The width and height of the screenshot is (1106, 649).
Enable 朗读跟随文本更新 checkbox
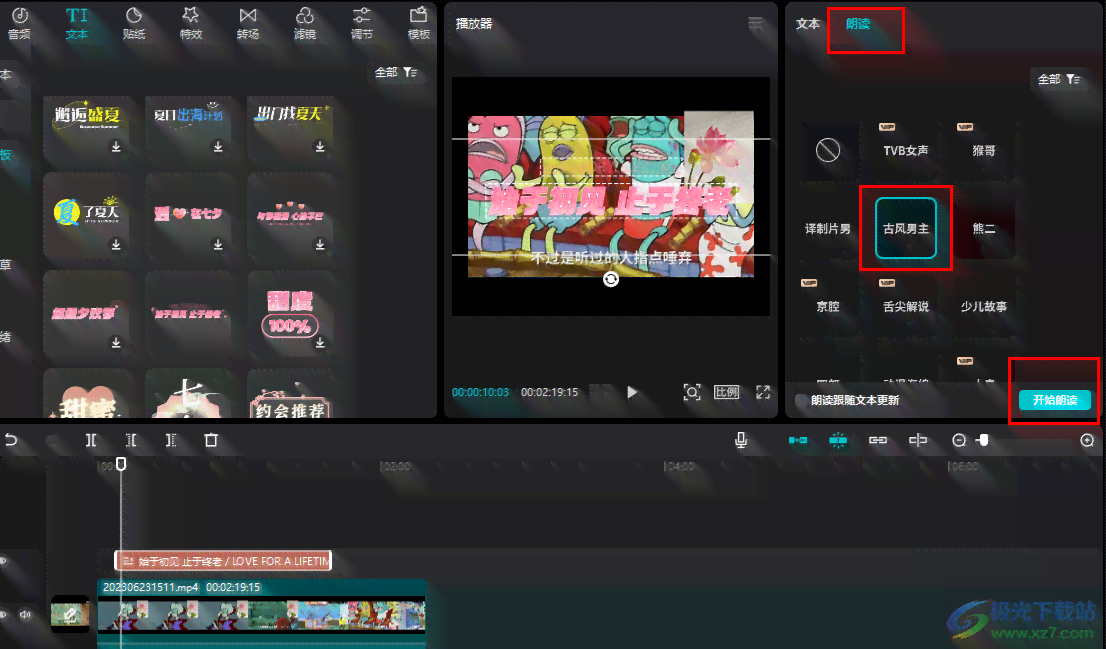[x=801, y=400]
